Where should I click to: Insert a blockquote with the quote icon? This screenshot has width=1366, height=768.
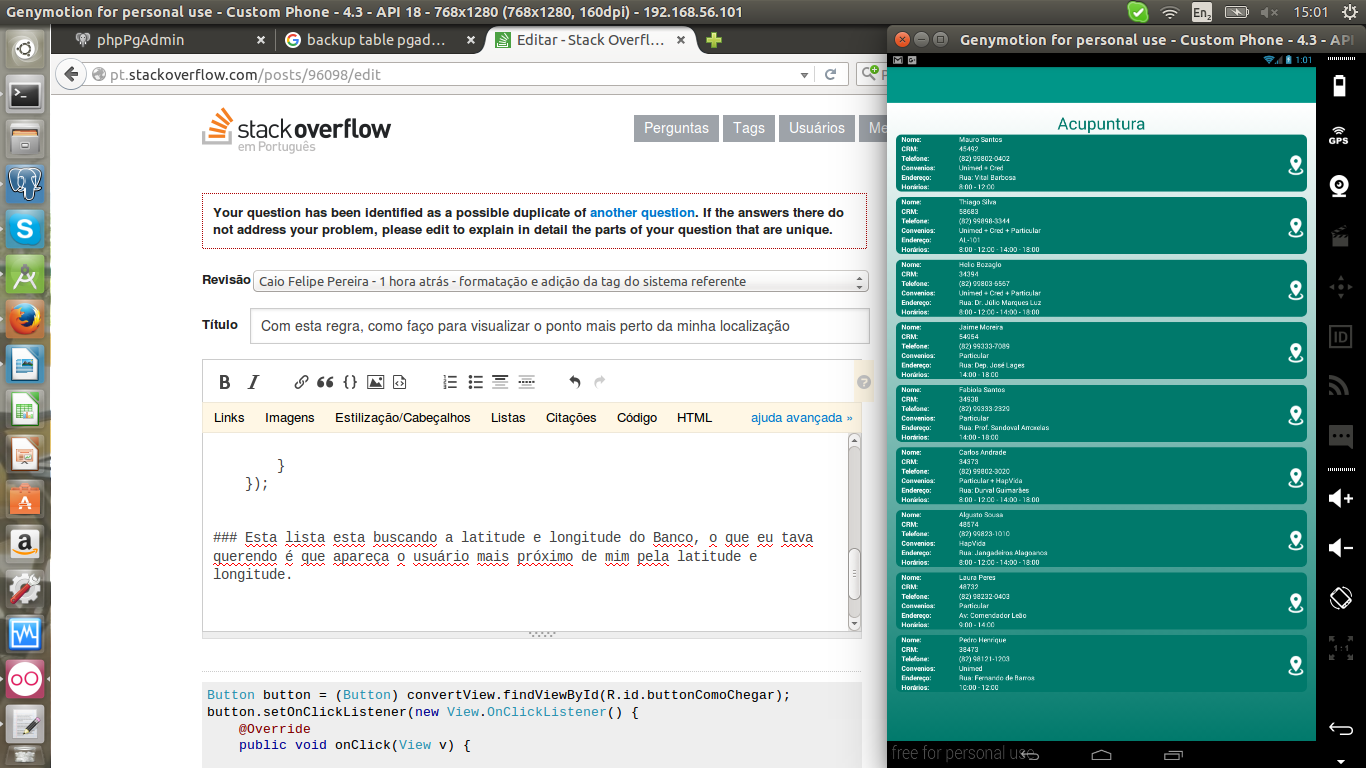coord(325,382)
